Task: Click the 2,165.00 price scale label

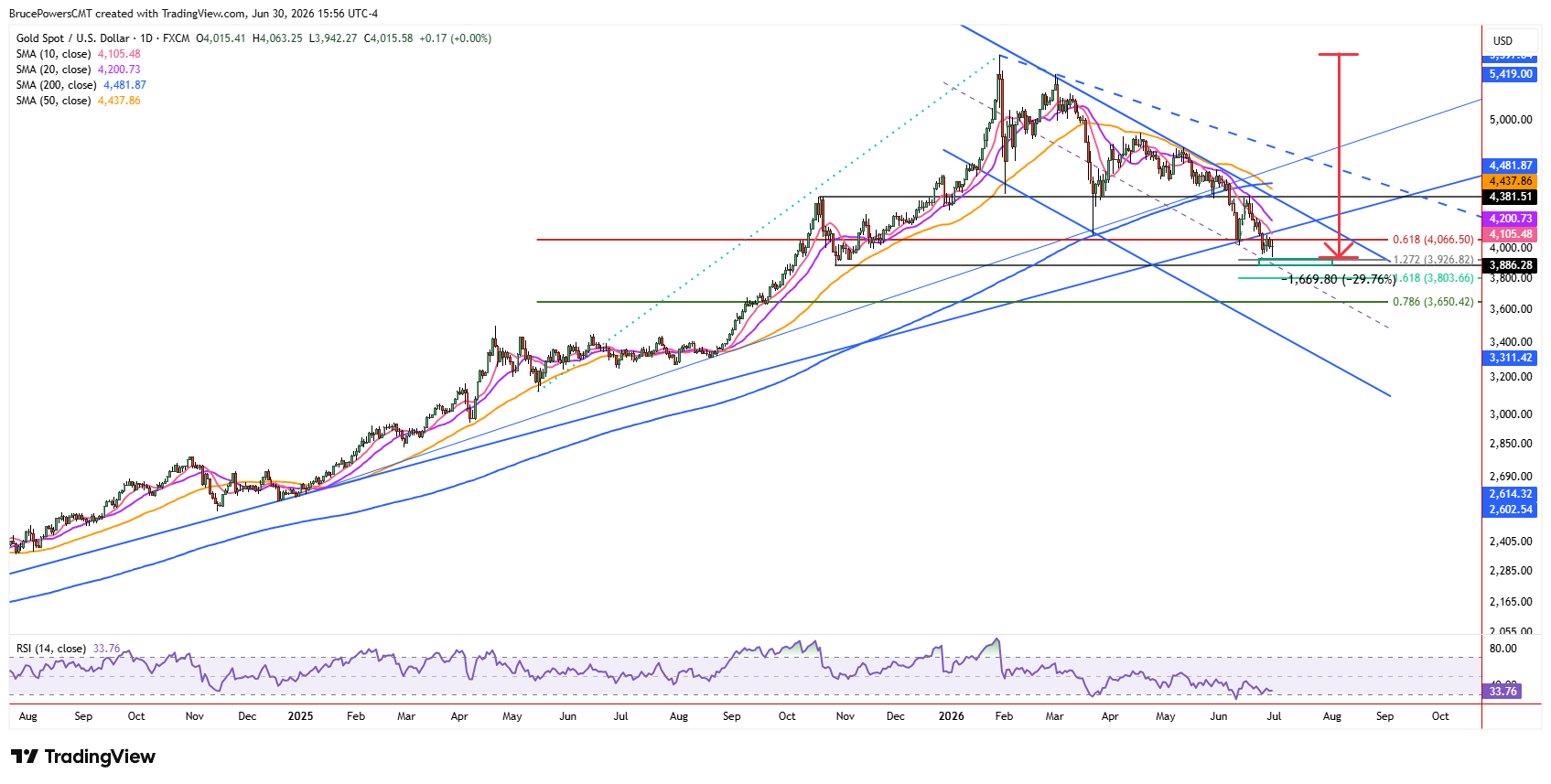Action: point(1511,602)
